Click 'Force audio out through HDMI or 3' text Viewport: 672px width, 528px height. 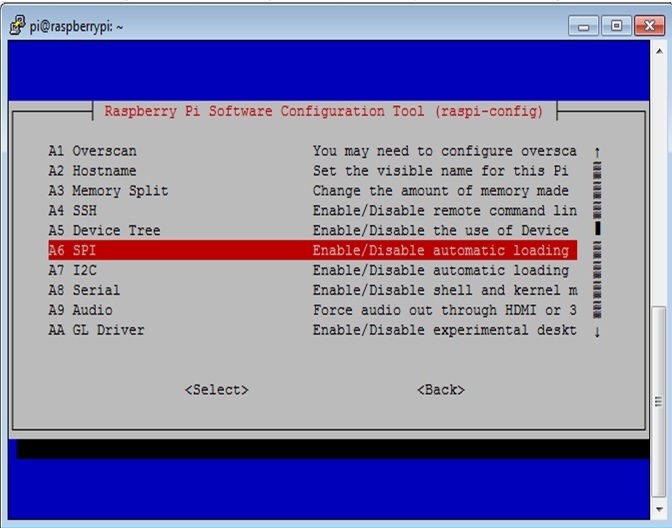click(444, 310)
